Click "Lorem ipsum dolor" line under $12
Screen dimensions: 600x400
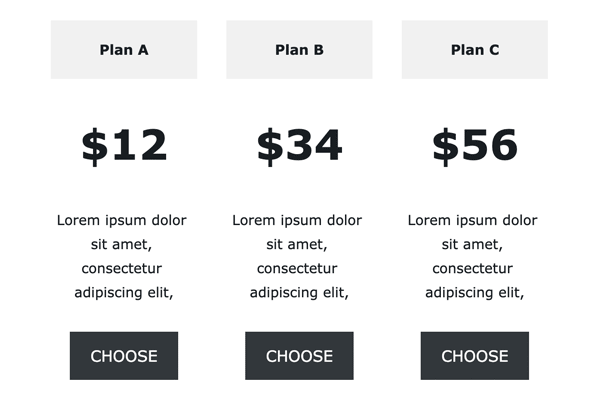(122, 220)
